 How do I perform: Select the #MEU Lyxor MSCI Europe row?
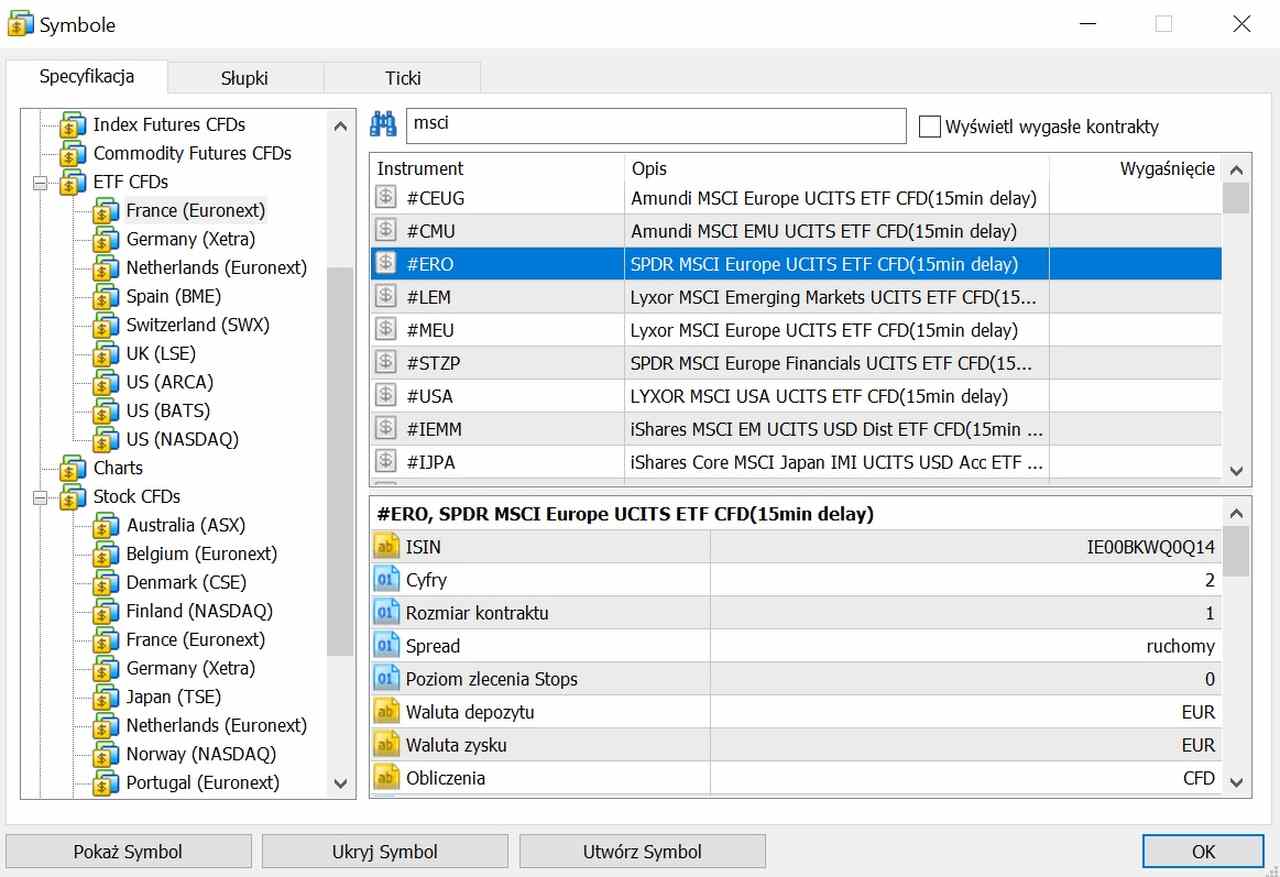pos(796,330)
